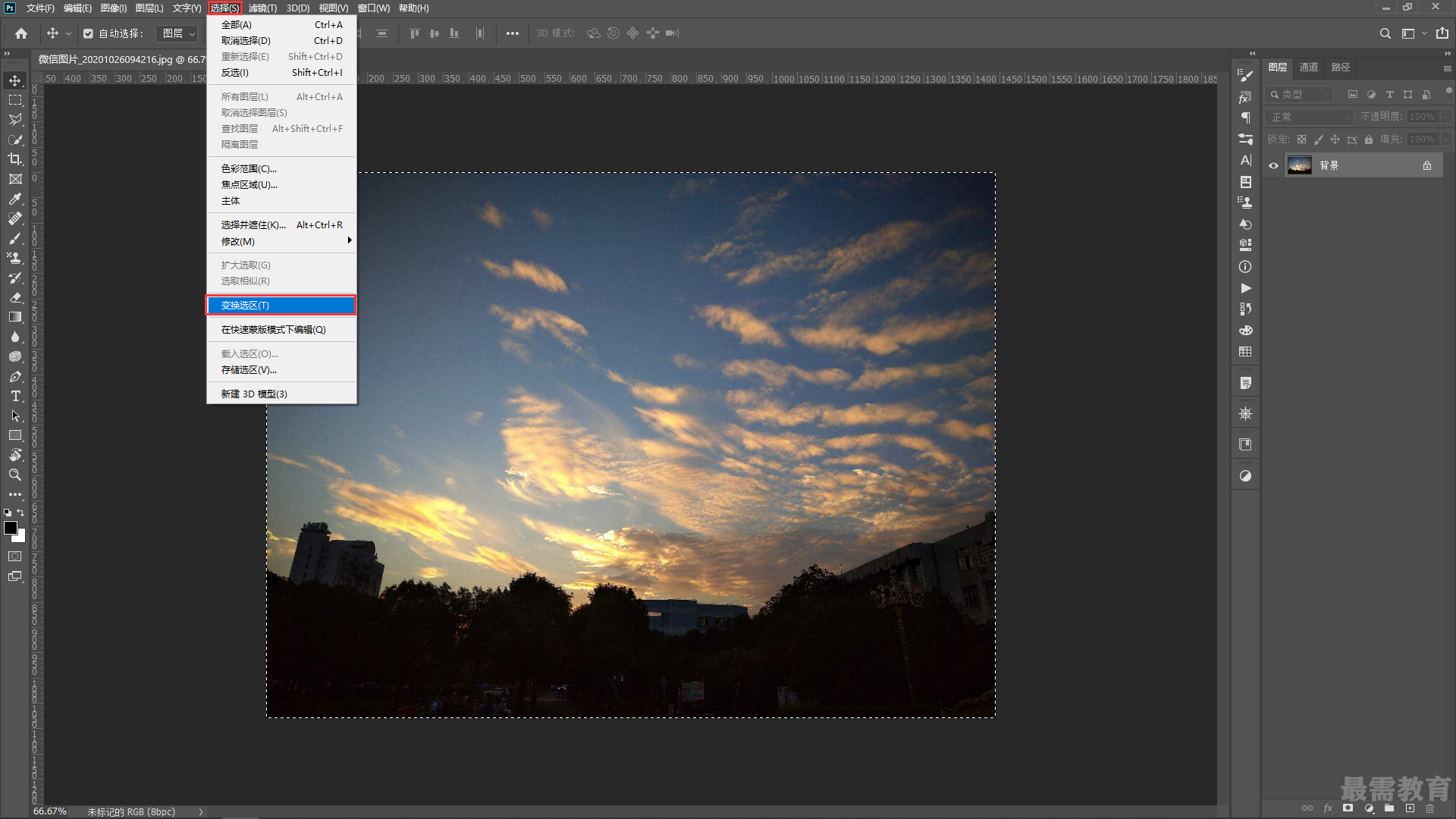Select the Frame tool
1456x819 pixels.
[x=15, y=179]
